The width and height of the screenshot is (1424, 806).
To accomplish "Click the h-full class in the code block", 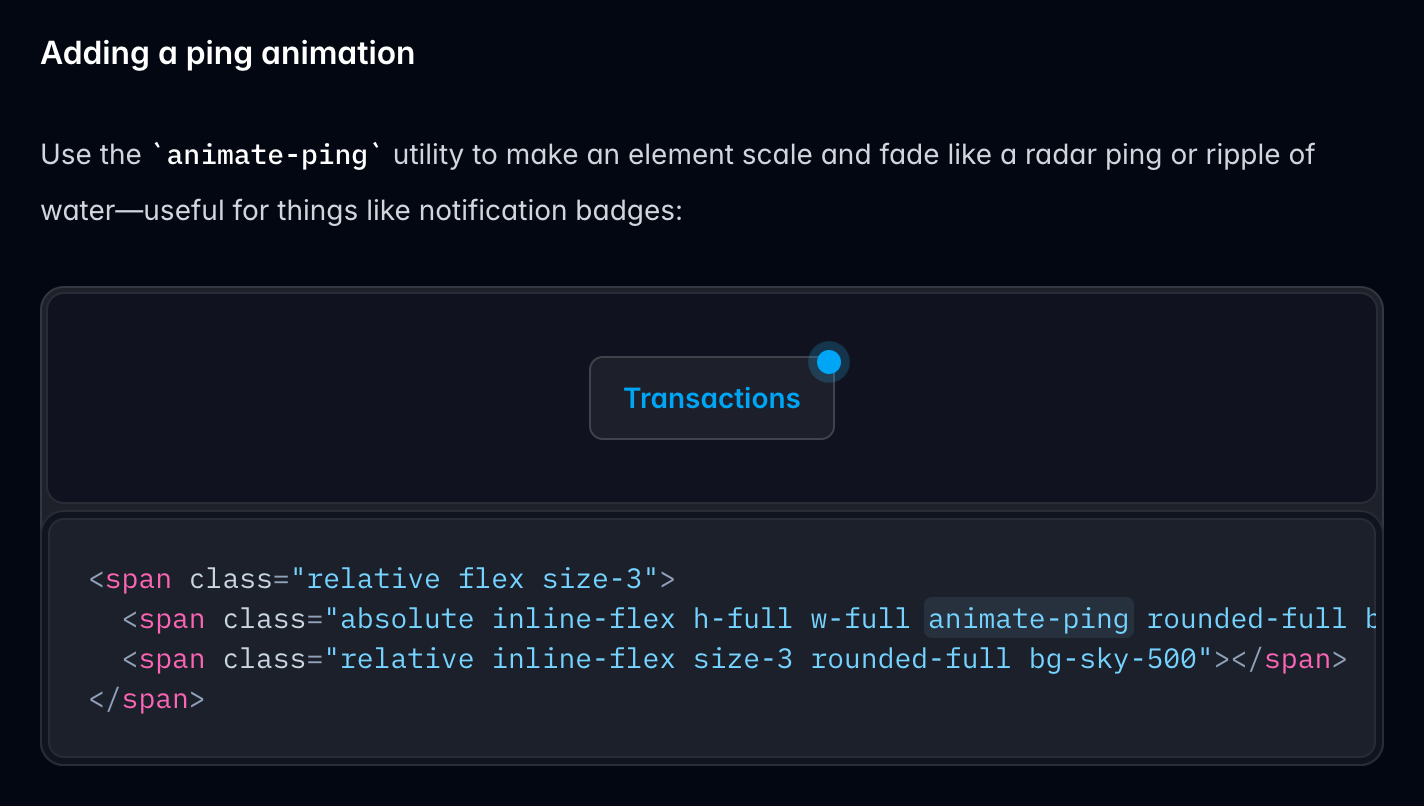I will point(742,619).
